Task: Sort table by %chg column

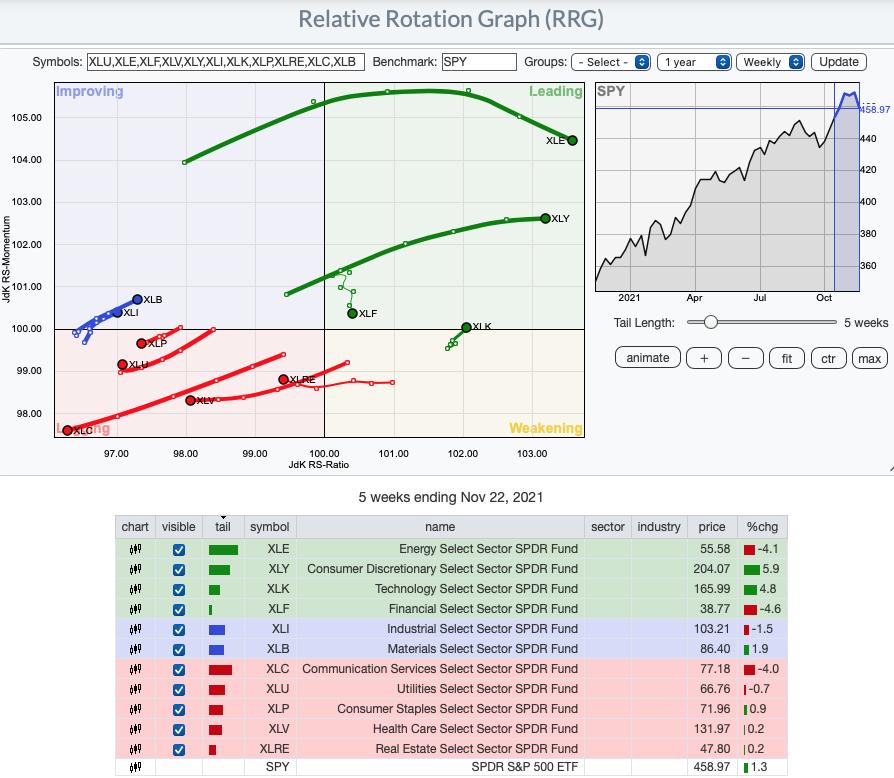Action: [762, 527]
